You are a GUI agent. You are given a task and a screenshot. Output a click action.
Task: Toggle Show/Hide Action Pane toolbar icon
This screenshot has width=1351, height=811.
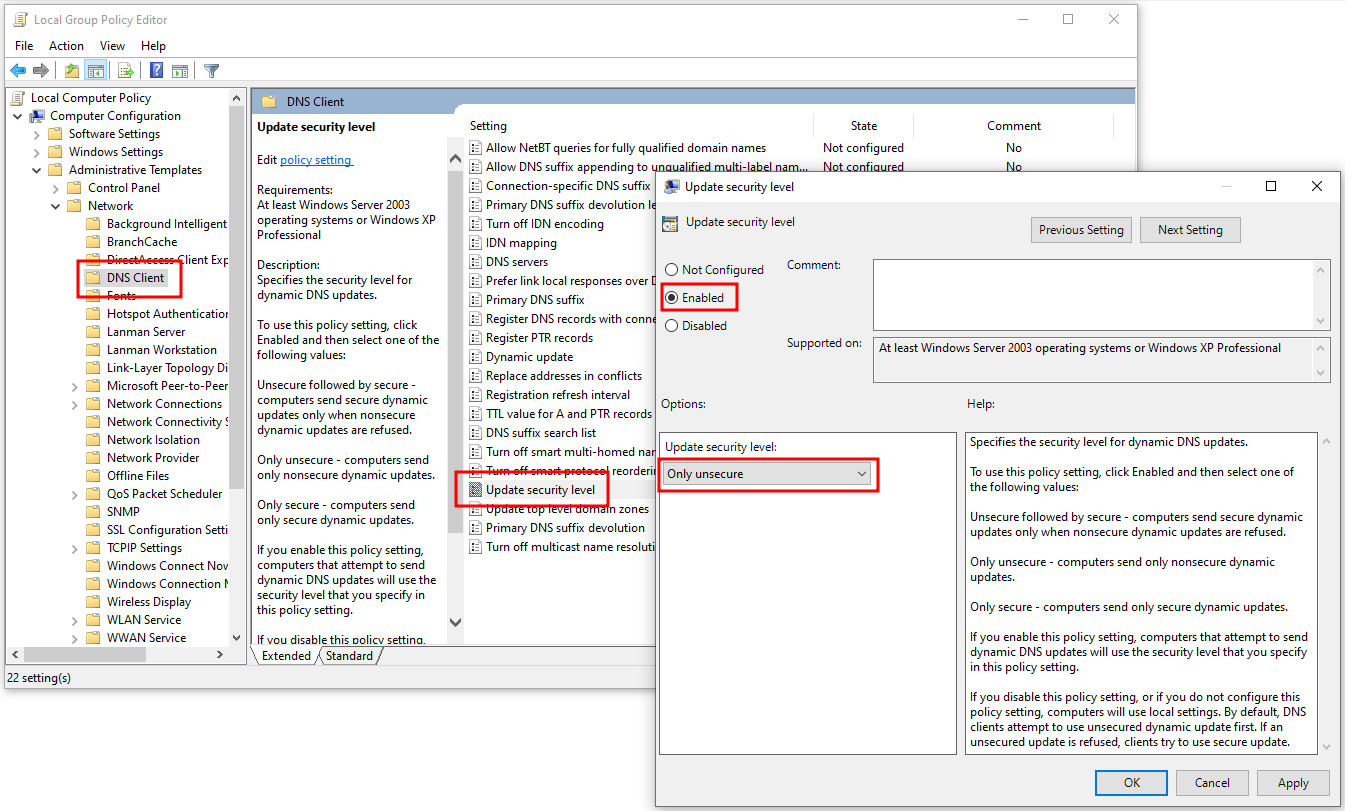(x=180, y=70)
